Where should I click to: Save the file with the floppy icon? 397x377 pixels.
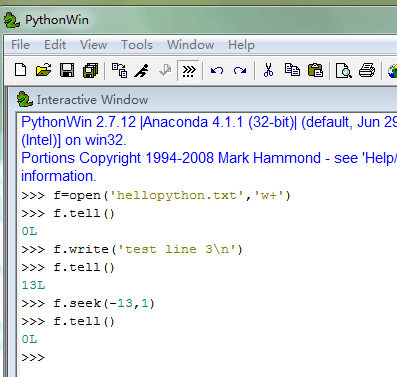67,70
